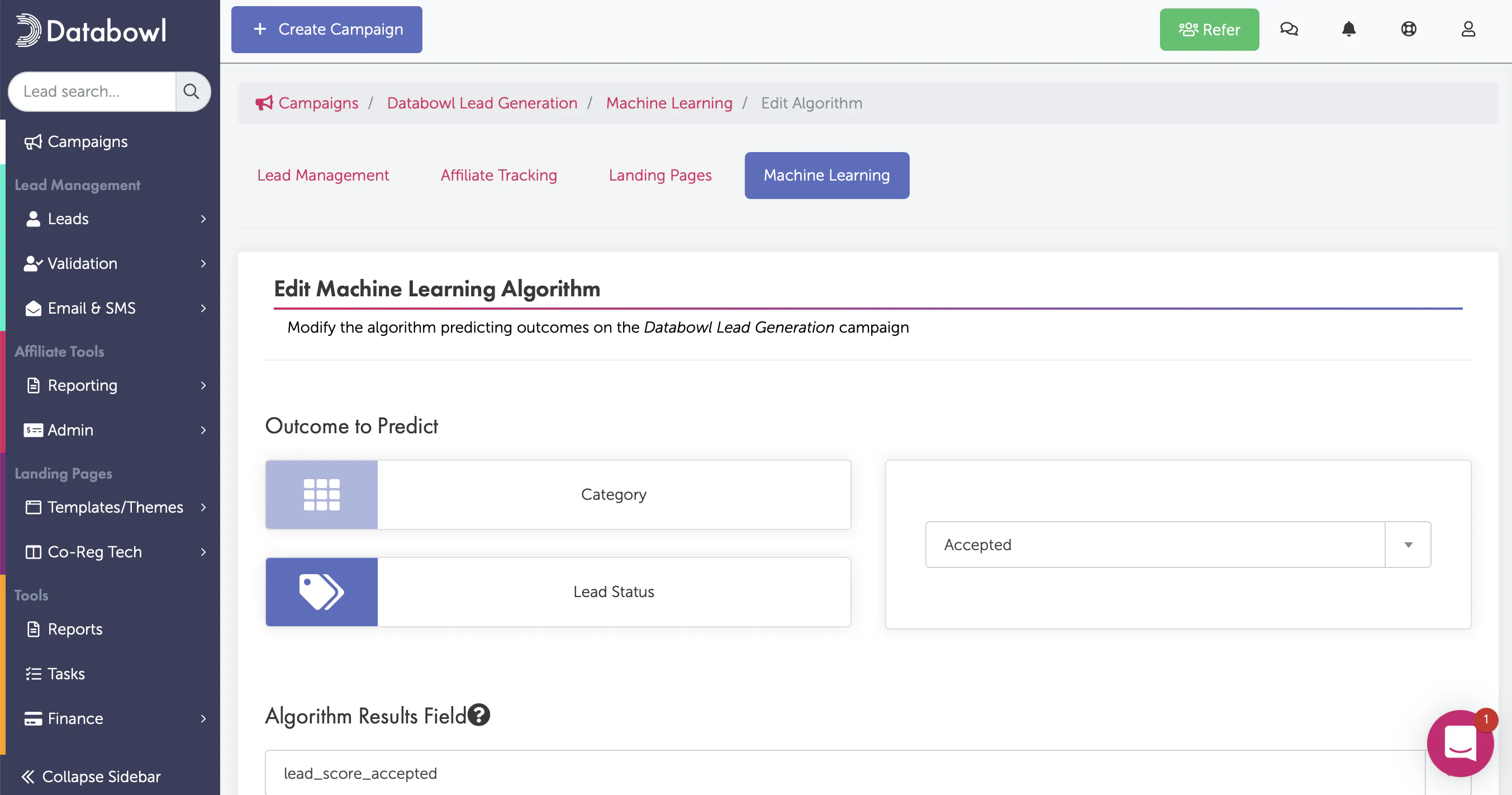Screen dimensions: 1512x795
Task: Expand the Leads sidebar menu
Action: 110,219
